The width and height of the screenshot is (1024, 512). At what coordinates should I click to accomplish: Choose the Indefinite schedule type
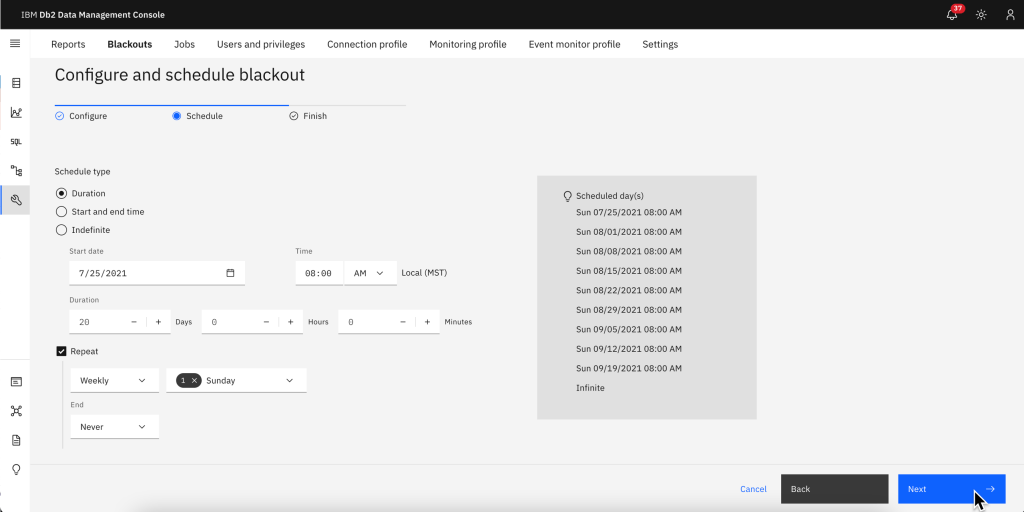tap(62, 230)
